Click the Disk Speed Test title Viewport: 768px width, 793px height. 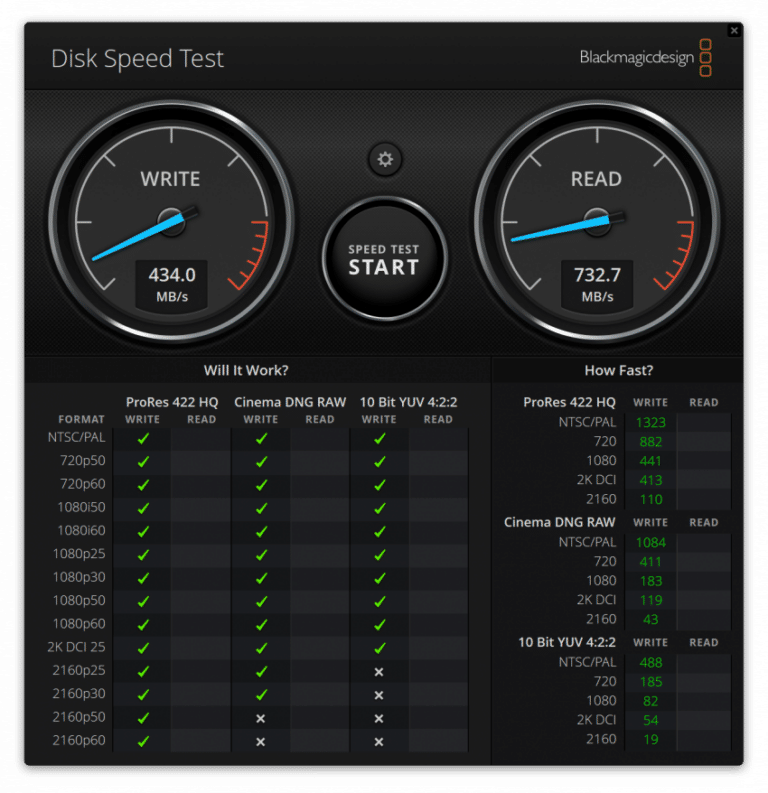(138, 59)
